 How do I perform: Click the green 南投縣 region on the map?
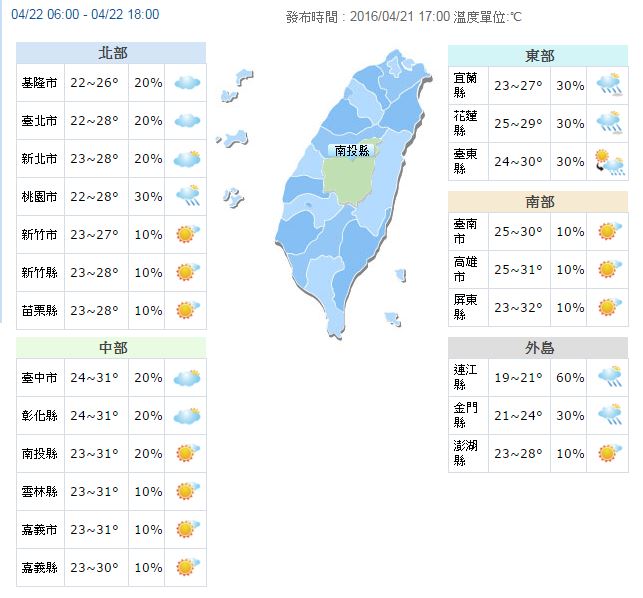click(347, 180)
